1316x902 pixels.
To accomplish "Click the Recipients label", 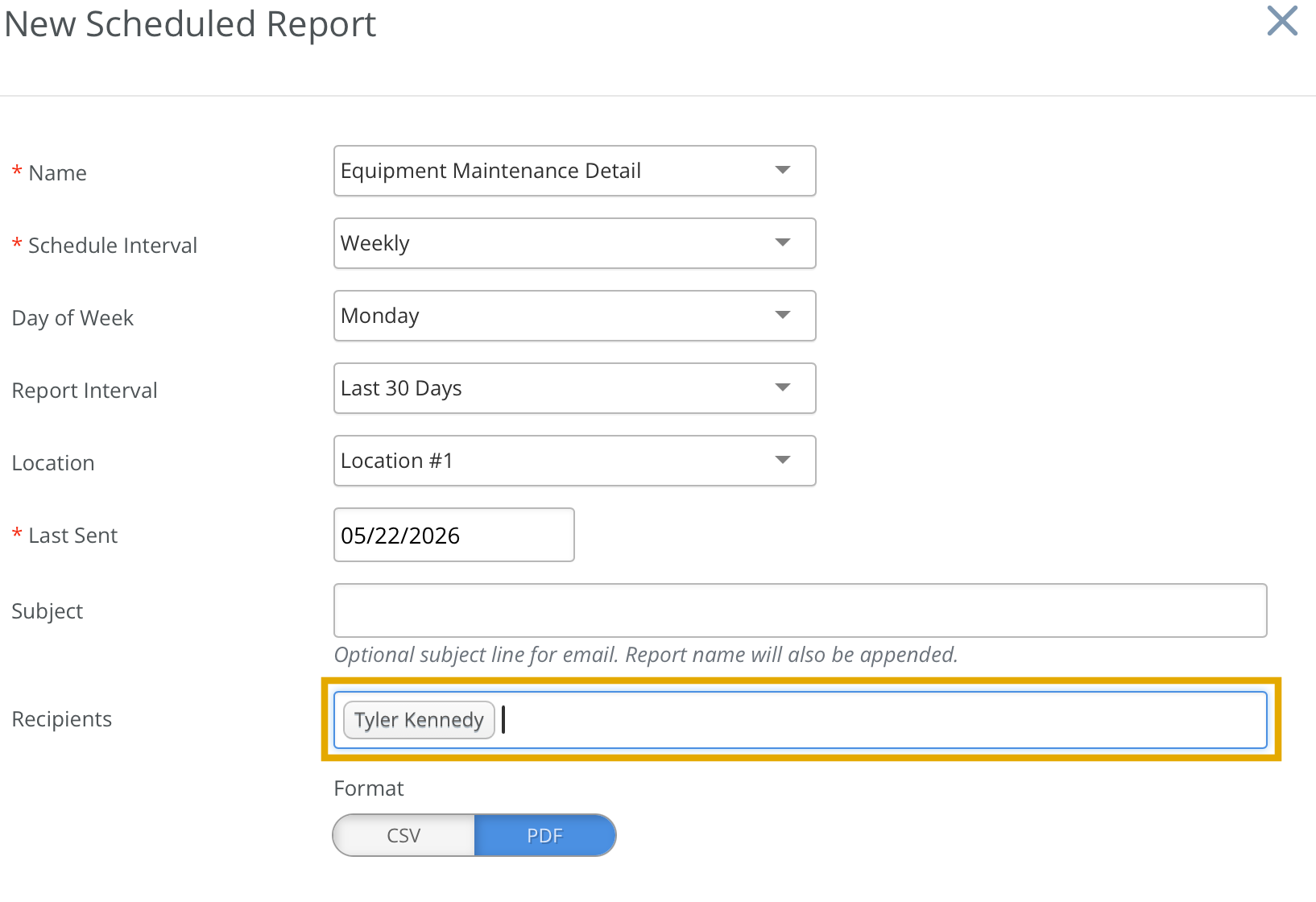I will point(62,719).
